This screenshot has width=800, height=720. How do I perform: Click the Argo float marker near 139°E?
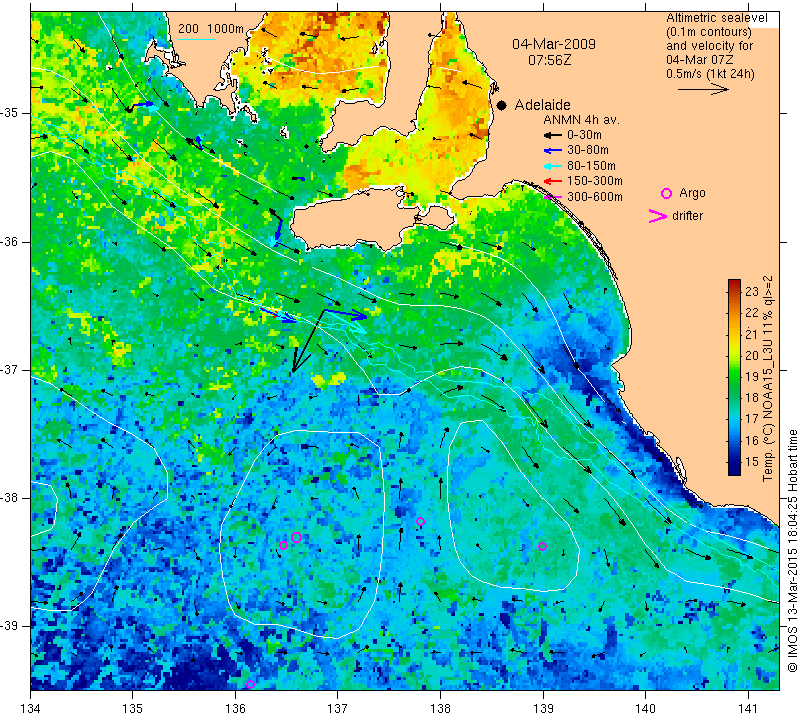[542, 547]
